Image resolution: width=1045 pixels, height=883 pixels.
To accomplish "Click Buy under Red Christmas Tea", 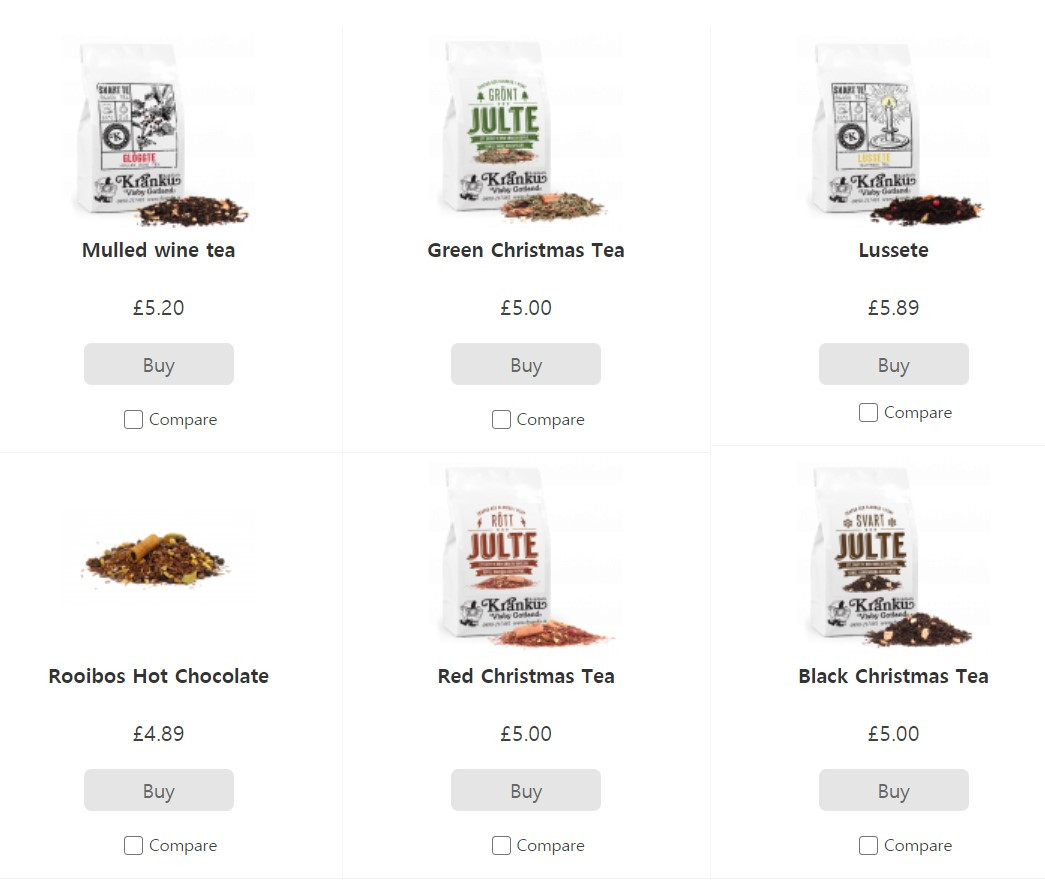I will coord(526,790).
